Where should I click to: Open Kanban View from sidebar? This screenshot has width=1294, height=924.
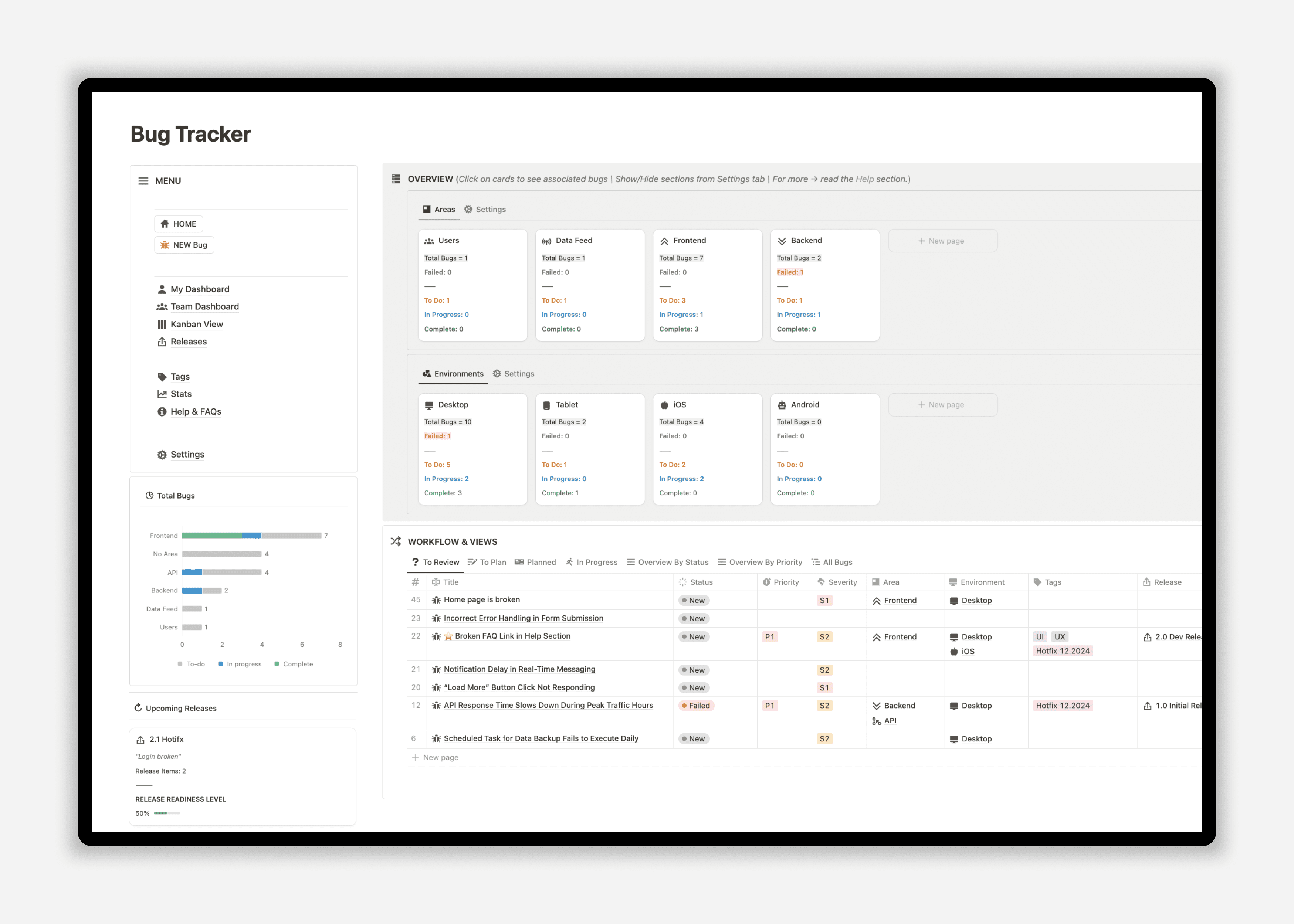coord(196,324)
